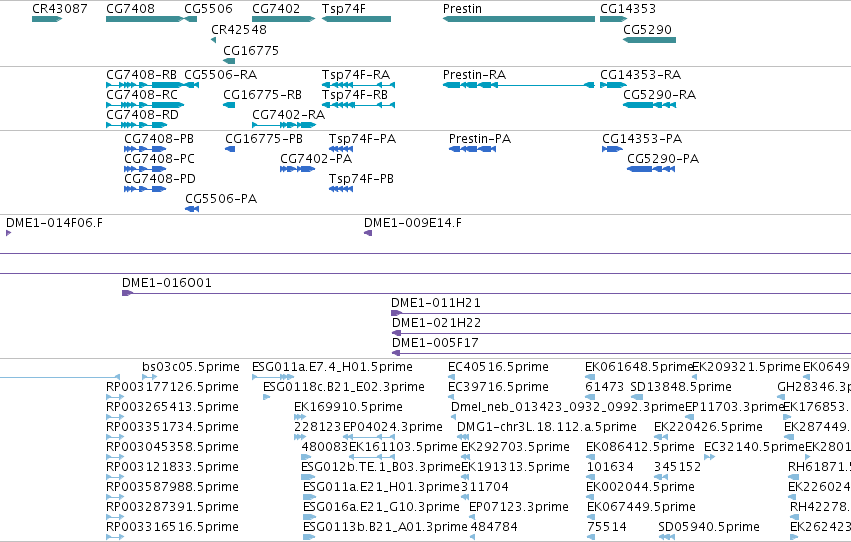
Task: Select the CG5290-PA protein
Action: click(x=651, y=169)
